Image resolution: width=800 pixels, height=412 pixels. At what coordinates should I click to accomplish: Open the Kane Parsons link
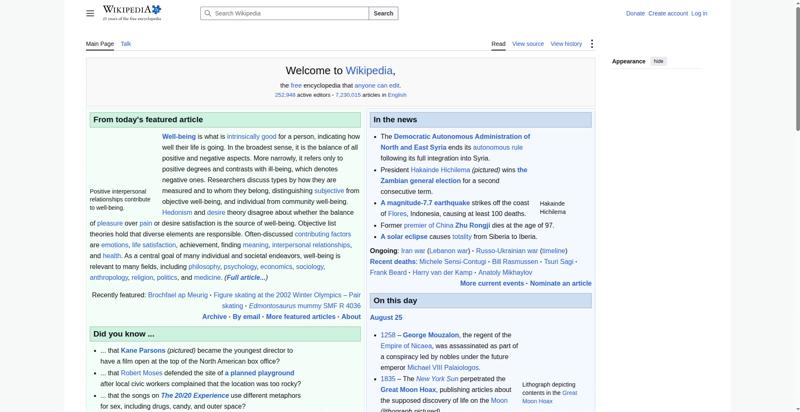[143, 351]
